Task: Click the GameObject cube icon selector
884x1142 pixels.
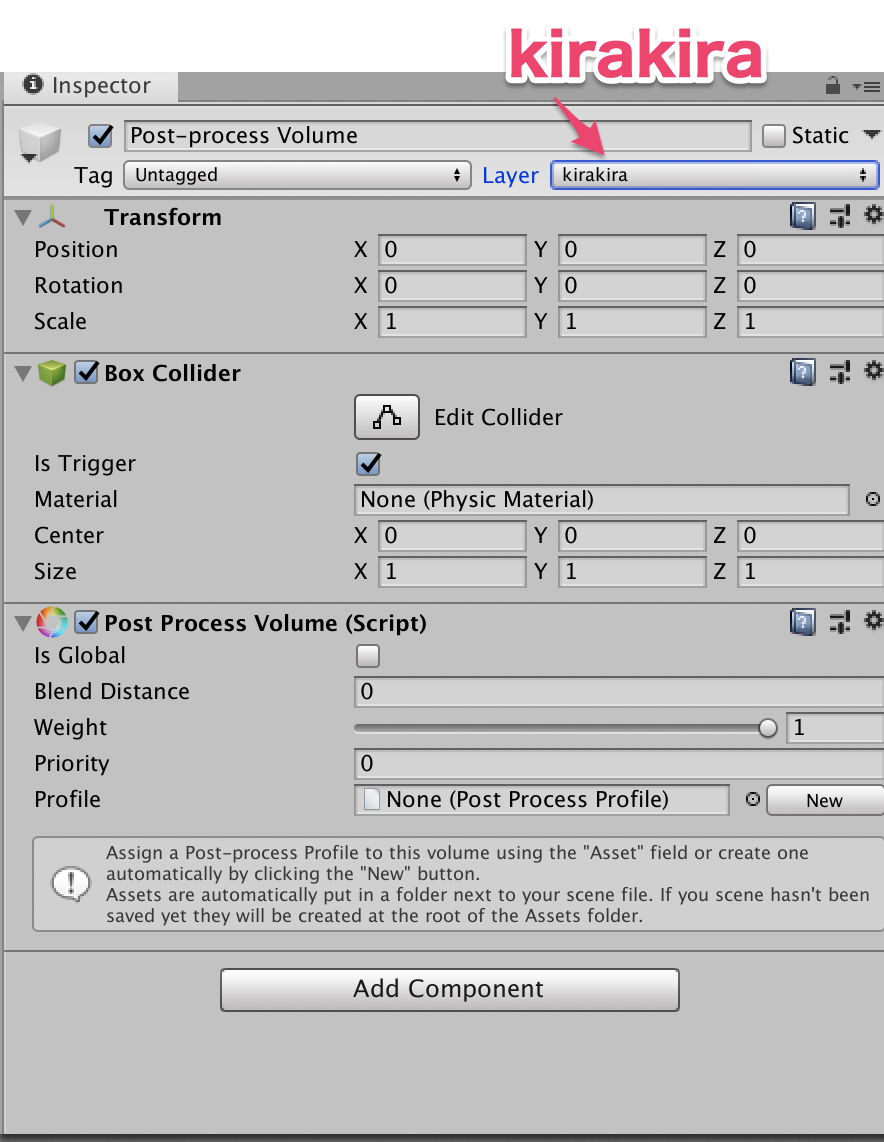Action: [x=39, y=142]
